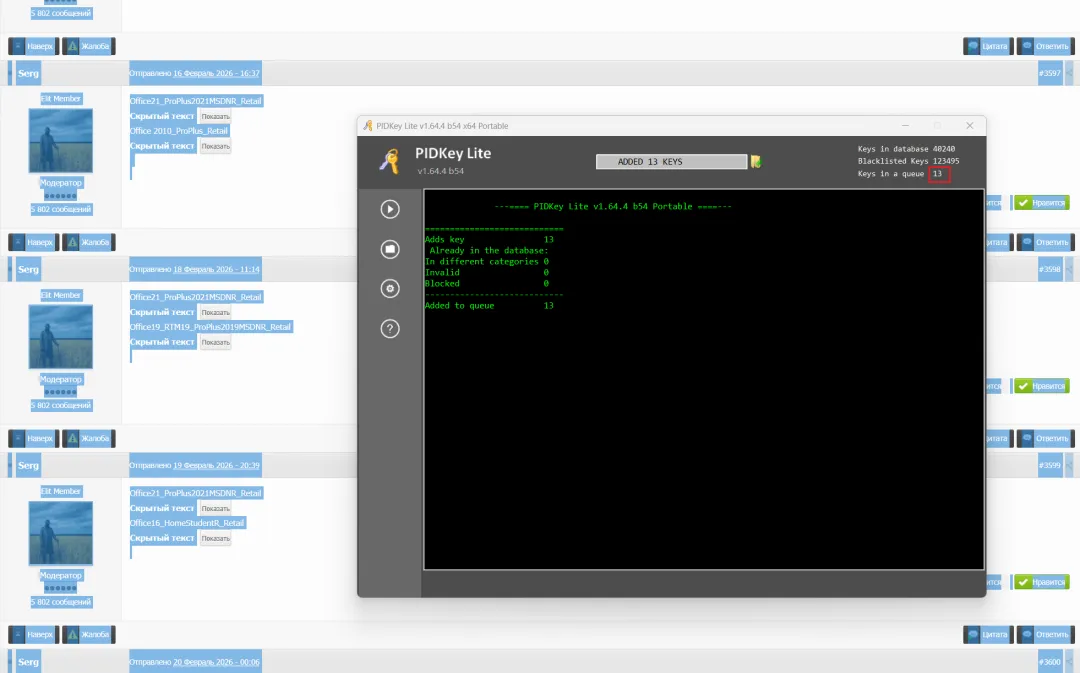Screen dimensions: 1080x673
Task: Click the 'Invalid 0' console line
Action: coord(487,272)
